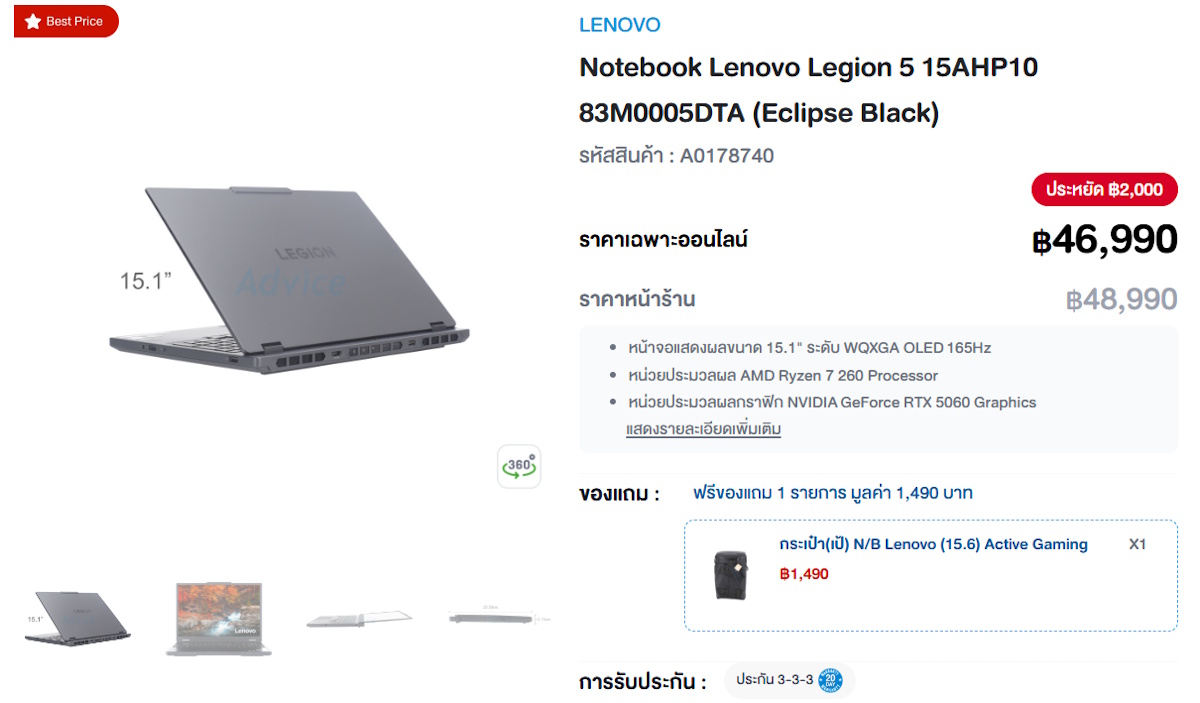Expand details with แสดงรายละเอียดเพิ่มเติม link
The height and width of the screenshot is (703, 1200).
coord(703,429)
